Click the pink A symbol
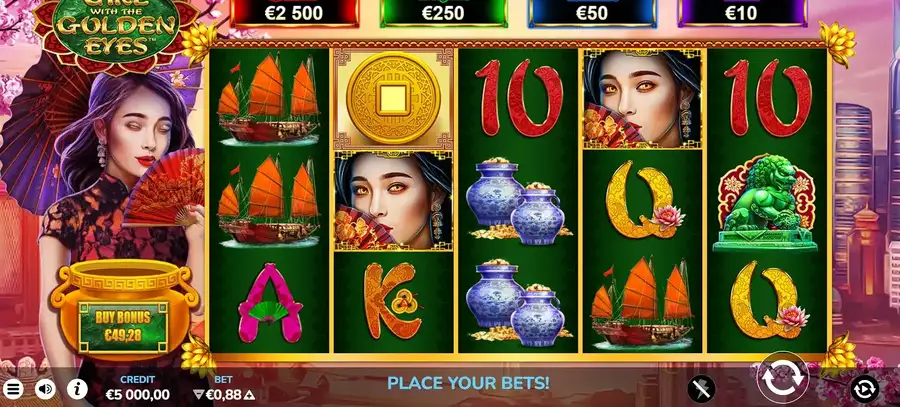 tap(269, 303)
